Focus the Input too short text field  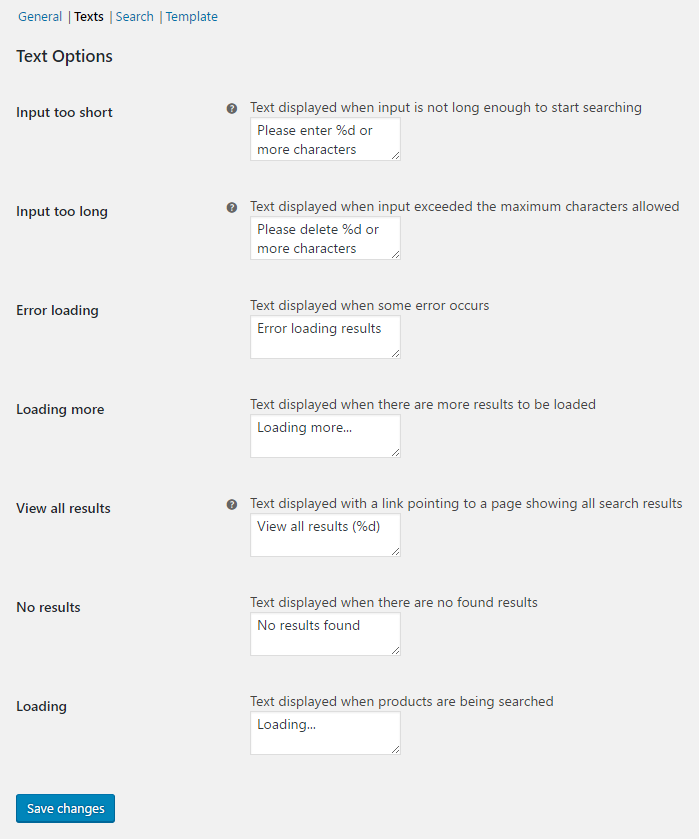(325, 139)
